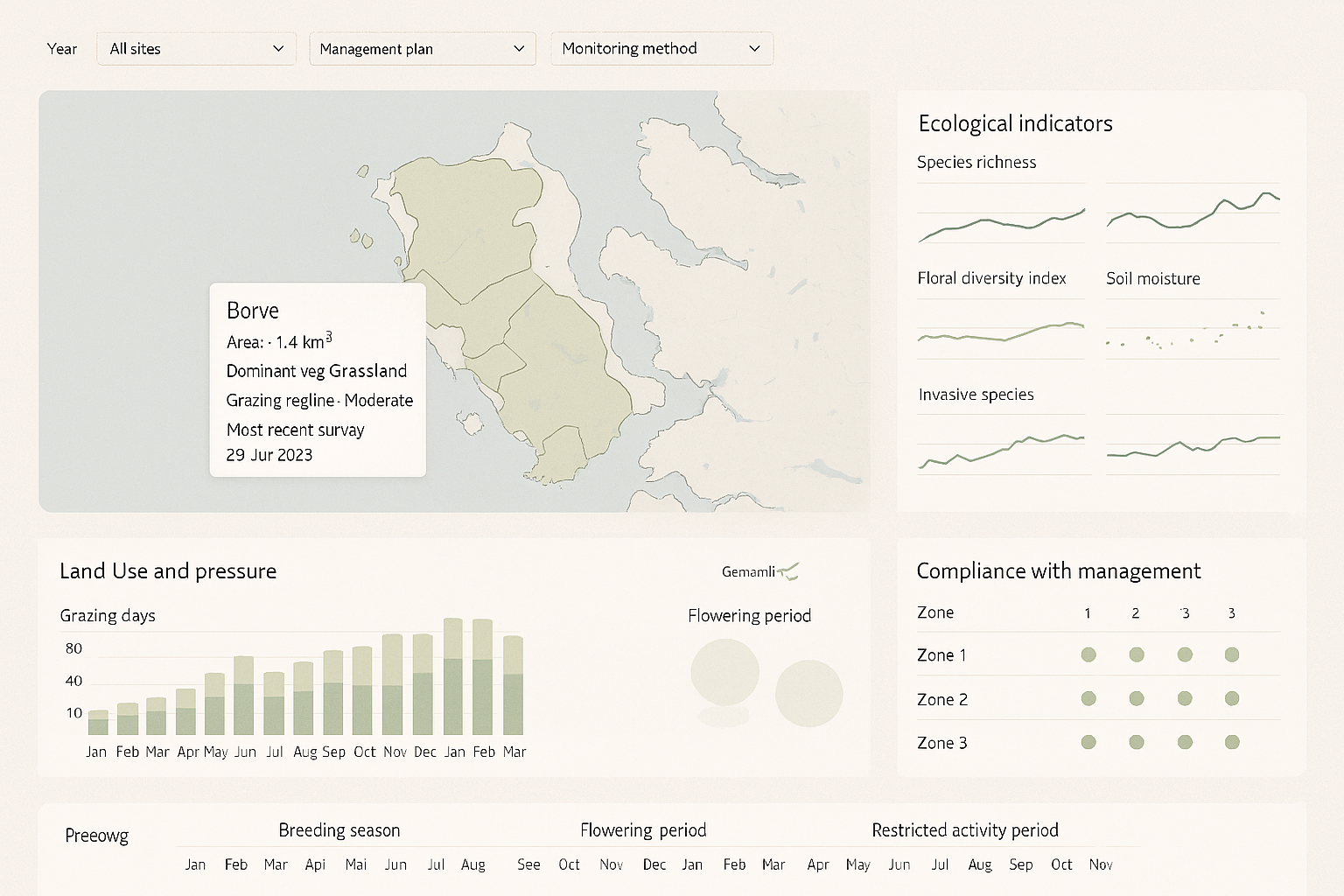
Task: Expand the Management plan dropdown
Action: 422,48
